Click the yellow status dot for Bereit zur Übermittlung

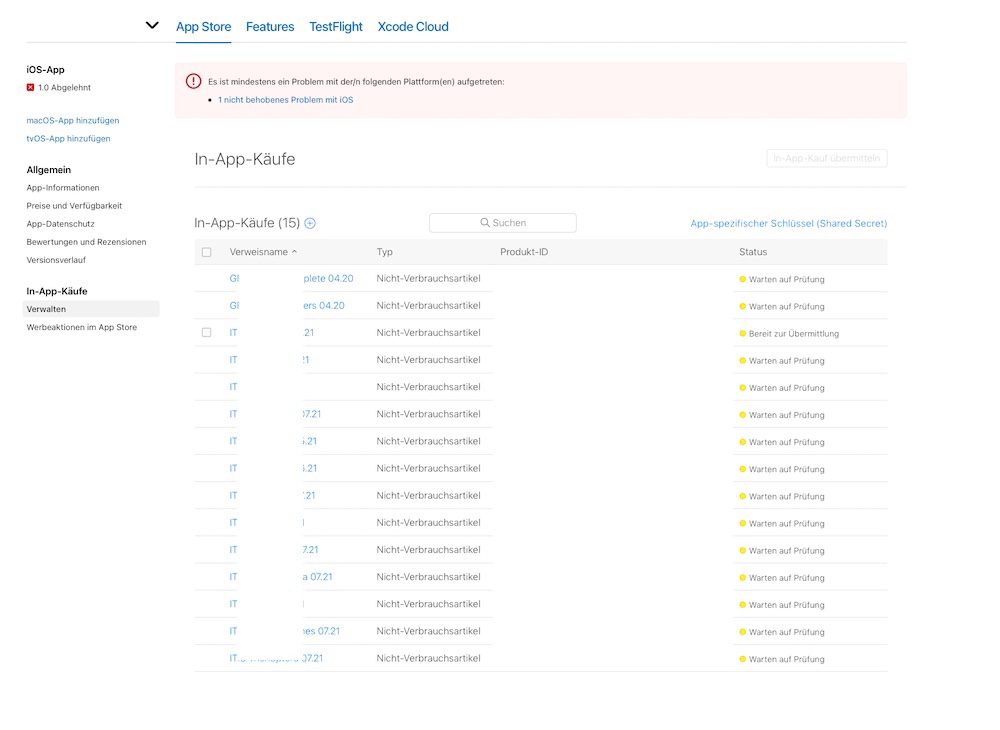click(x=742, y=333)
